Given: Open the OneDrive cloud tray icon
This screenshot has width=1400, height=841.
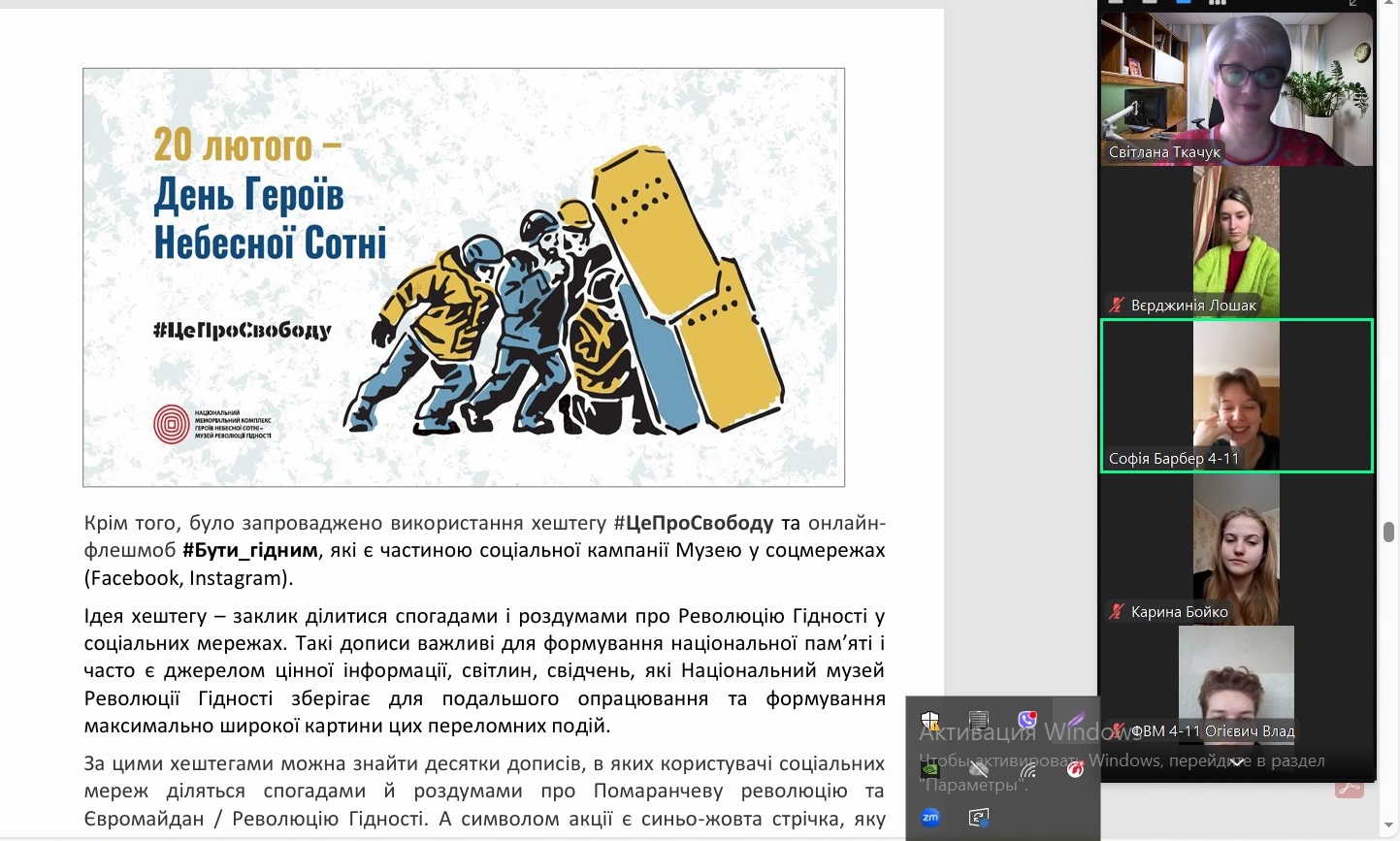Looking at the screenshot, I should pyautogui.click(x=979, y=769).
